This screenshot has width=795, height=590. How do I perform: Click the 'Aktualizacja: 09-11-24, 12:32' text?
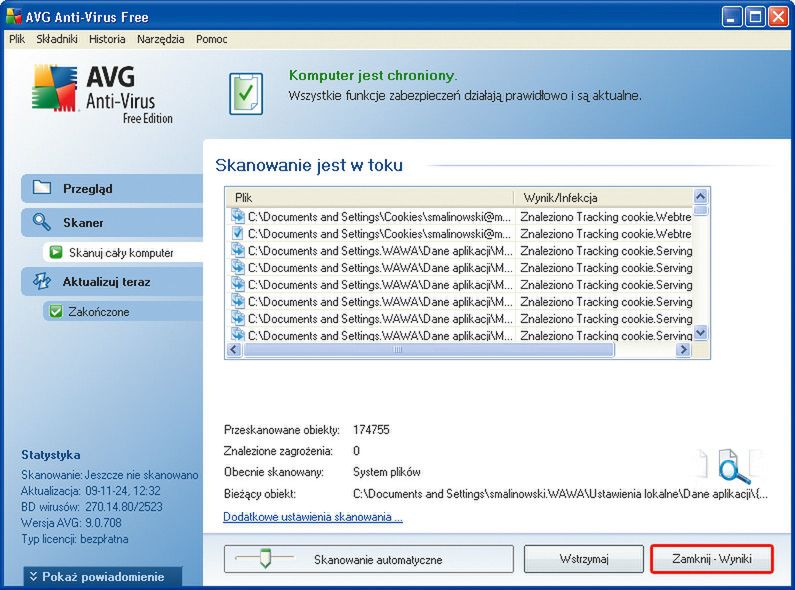pos(91,491)
